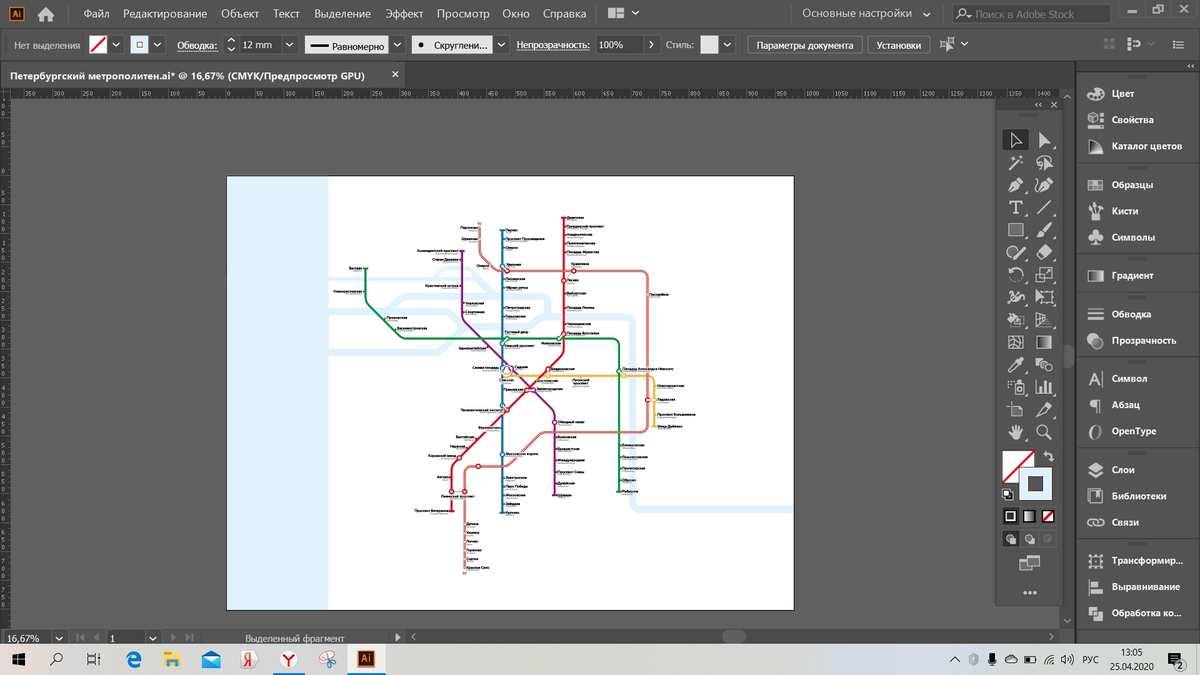Open the Файл menu

point(97,14)
